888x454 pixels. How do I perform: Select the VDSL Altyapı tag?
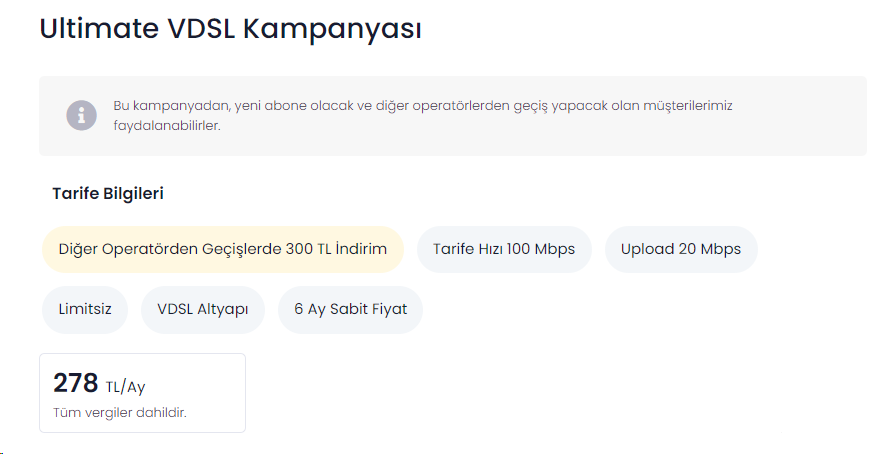tap(203, 309)
